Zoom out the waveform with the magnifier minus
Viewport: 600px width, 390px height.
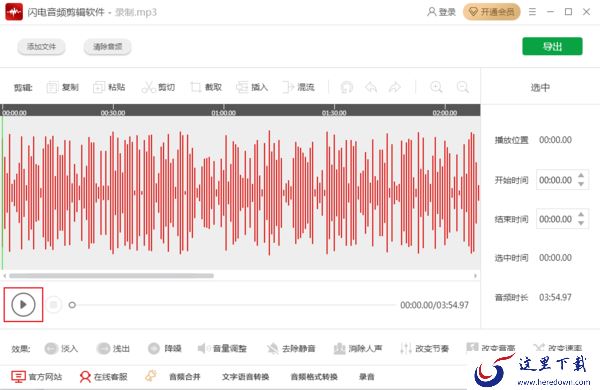[463, 87]
